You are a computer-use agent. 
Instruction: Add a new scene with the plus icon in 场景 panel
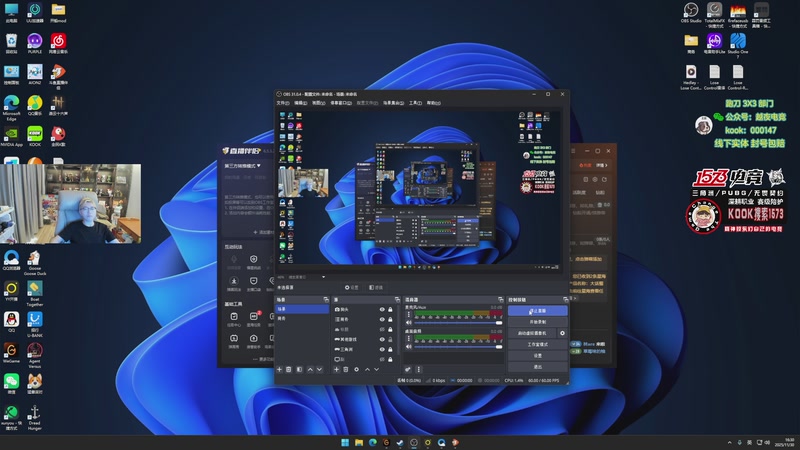[280, 369]
